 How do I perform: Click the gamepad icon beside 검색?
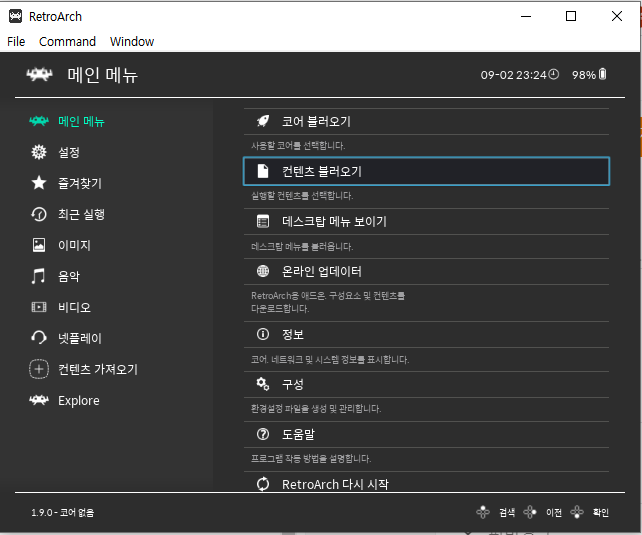483,512
